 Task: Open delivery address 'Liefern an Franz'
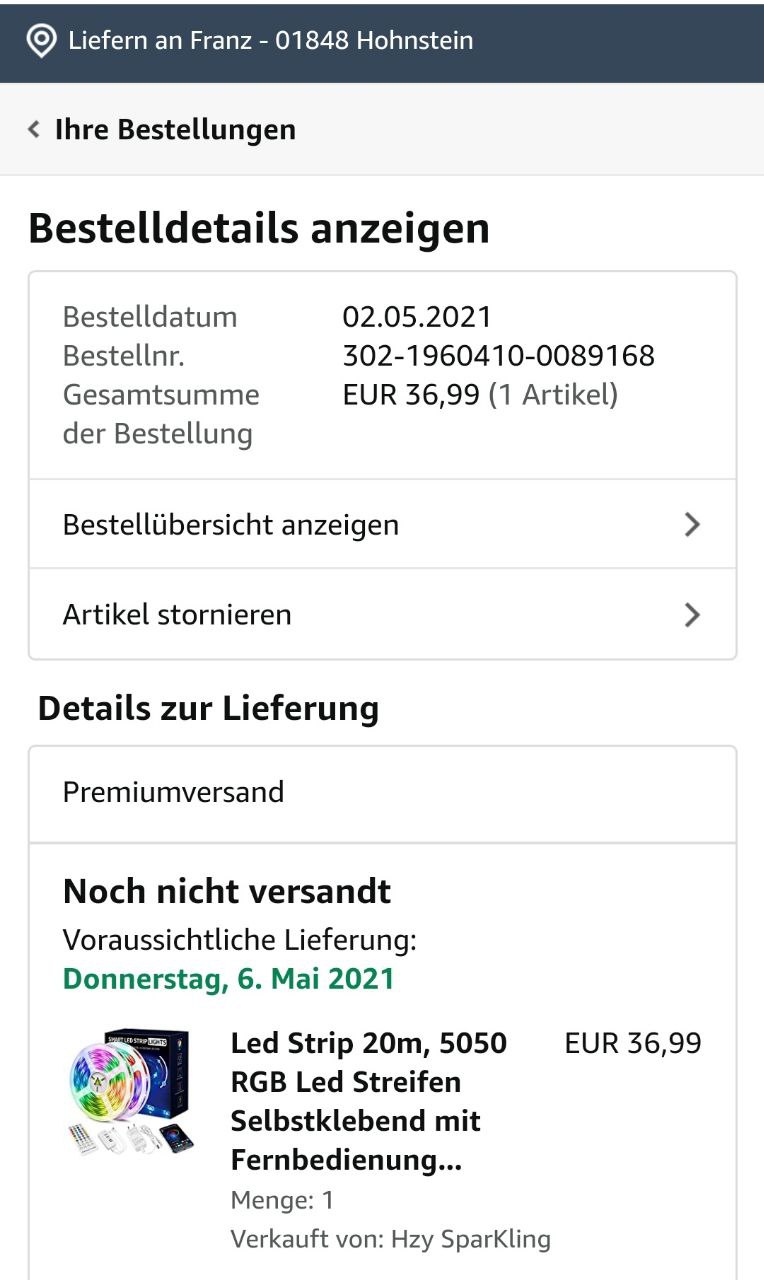click(270, 41)
